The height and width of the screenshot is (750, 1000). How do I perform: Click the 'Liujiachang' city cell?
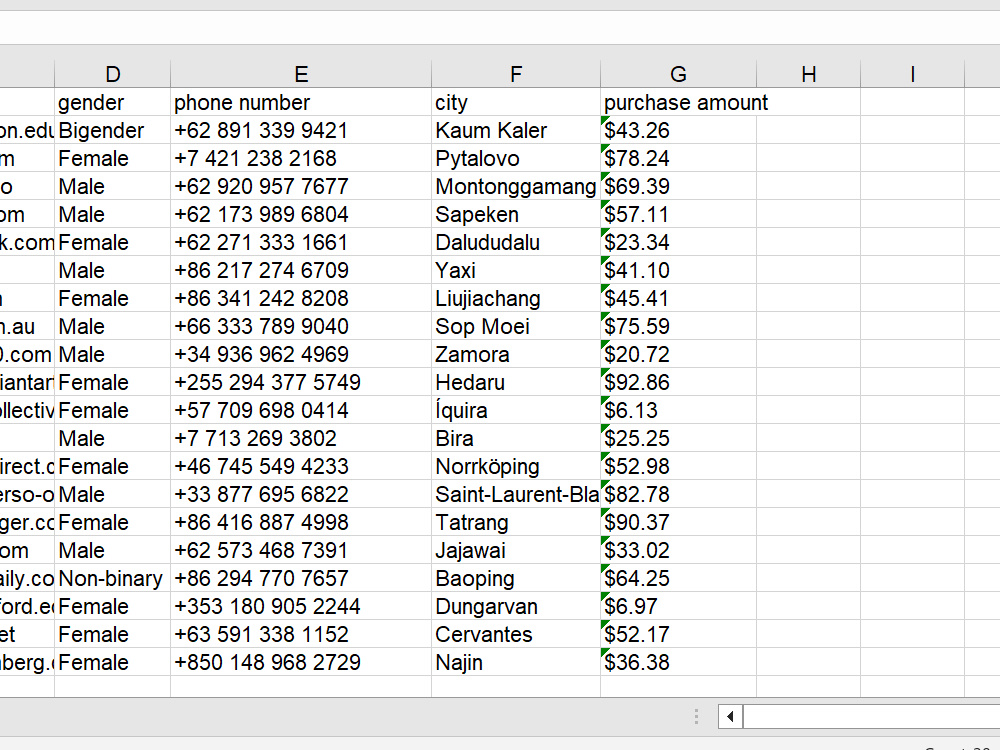(x=516, y=298)
